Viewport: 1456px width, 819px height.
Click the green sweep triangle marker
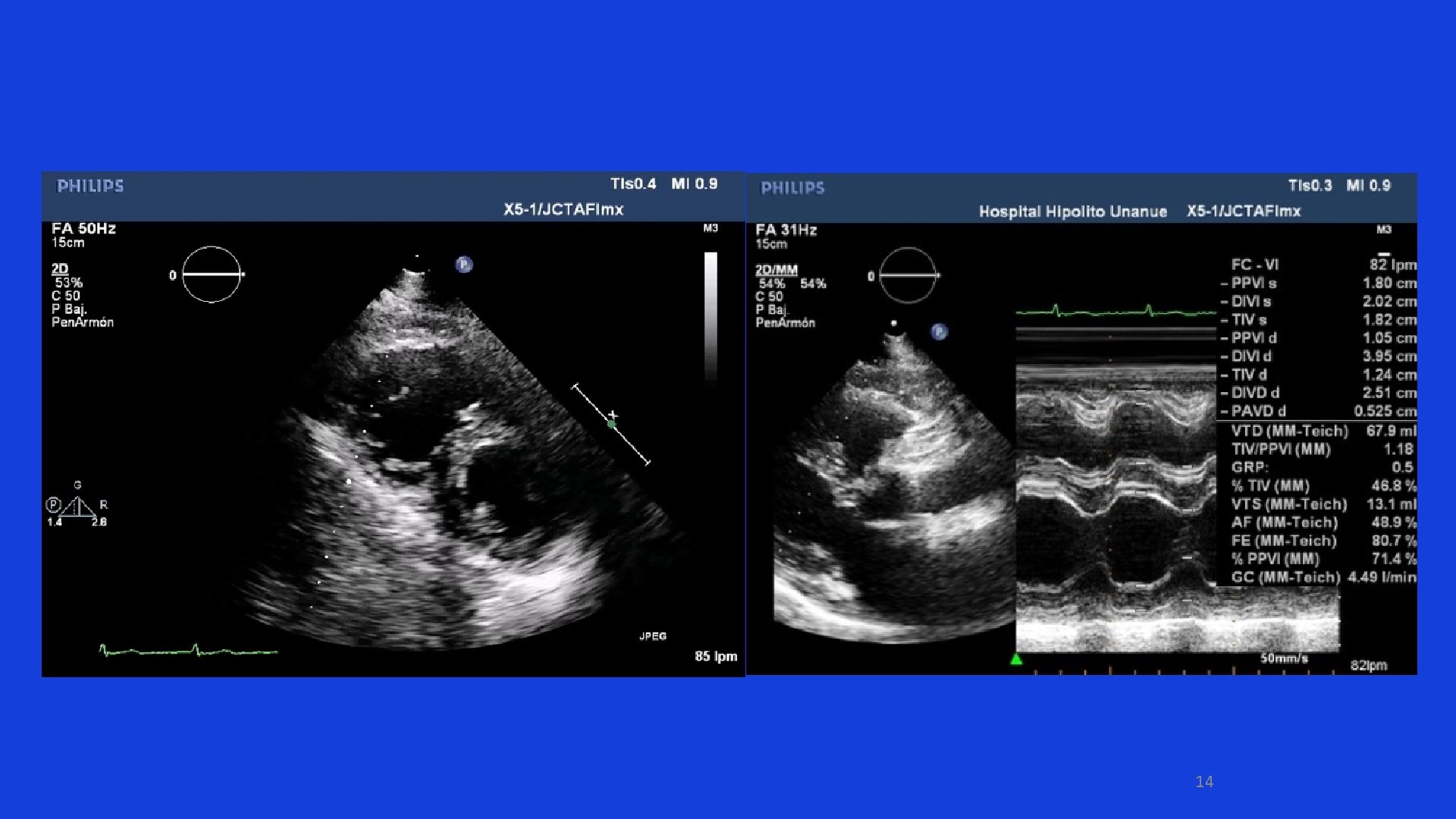1016,660
